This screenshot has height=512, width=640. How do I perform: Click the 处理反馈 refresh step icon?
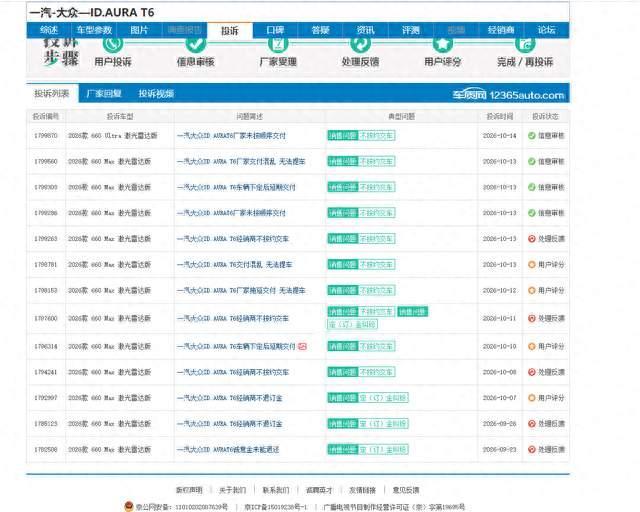[360, 44]
